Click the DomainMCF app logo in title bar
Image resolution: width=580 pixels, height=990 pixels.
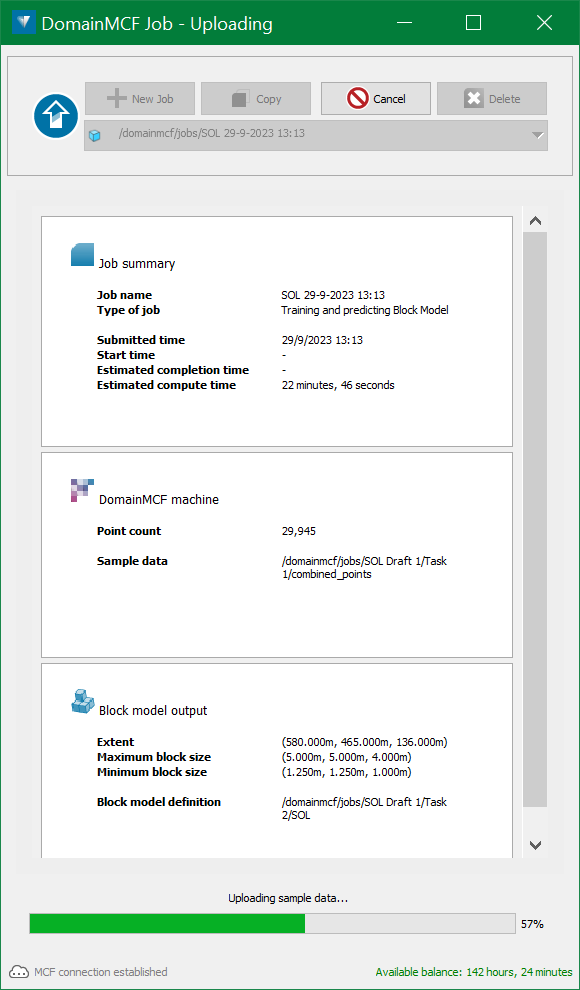pyautogui.click(x=24, y=23)
